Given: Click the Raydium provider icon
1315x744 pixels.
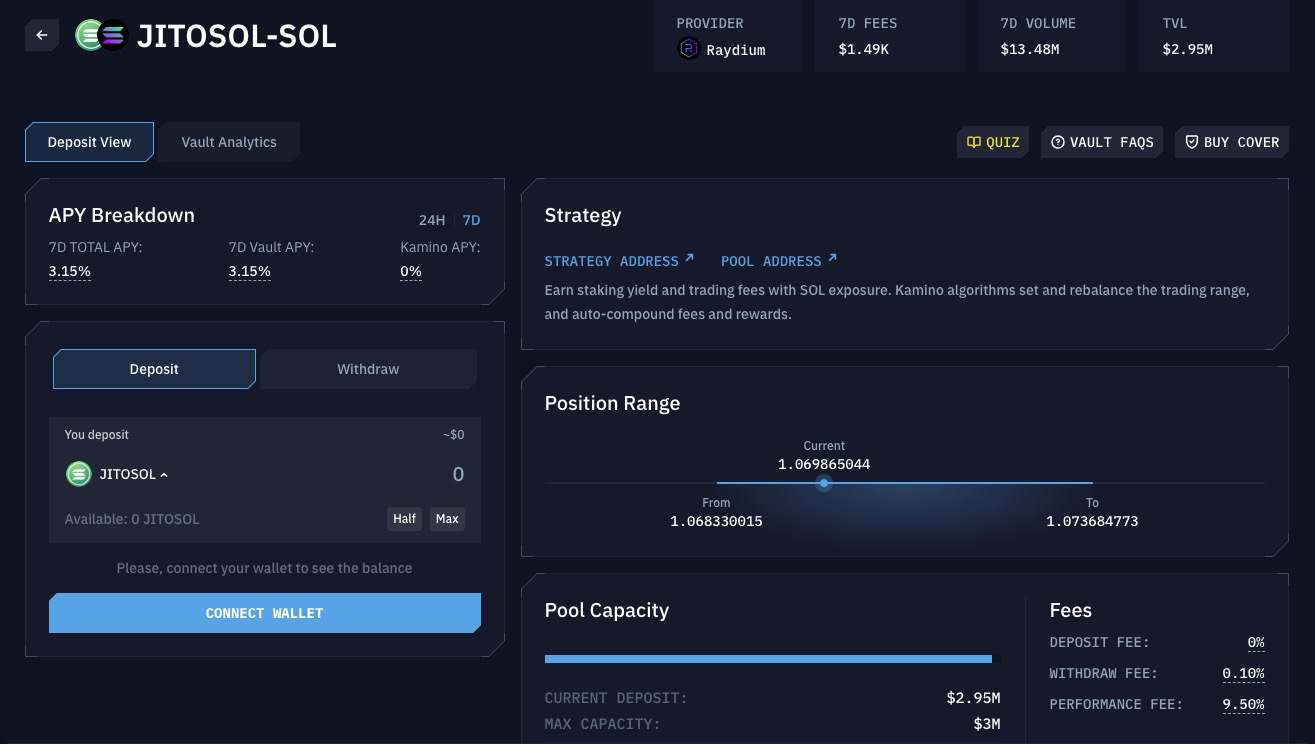Looking at the screenshot, I should point(688,49).
